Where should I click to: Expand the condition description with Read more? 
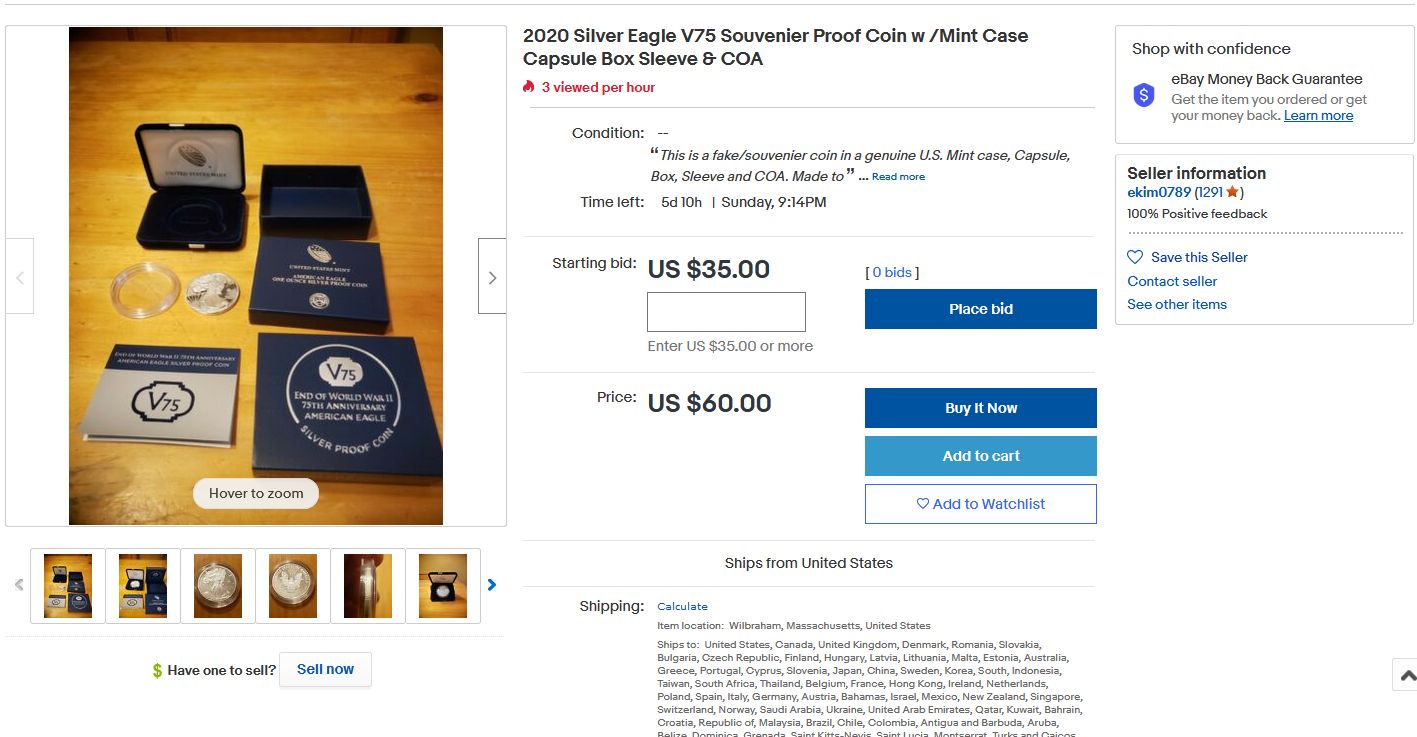click(898, 177)
